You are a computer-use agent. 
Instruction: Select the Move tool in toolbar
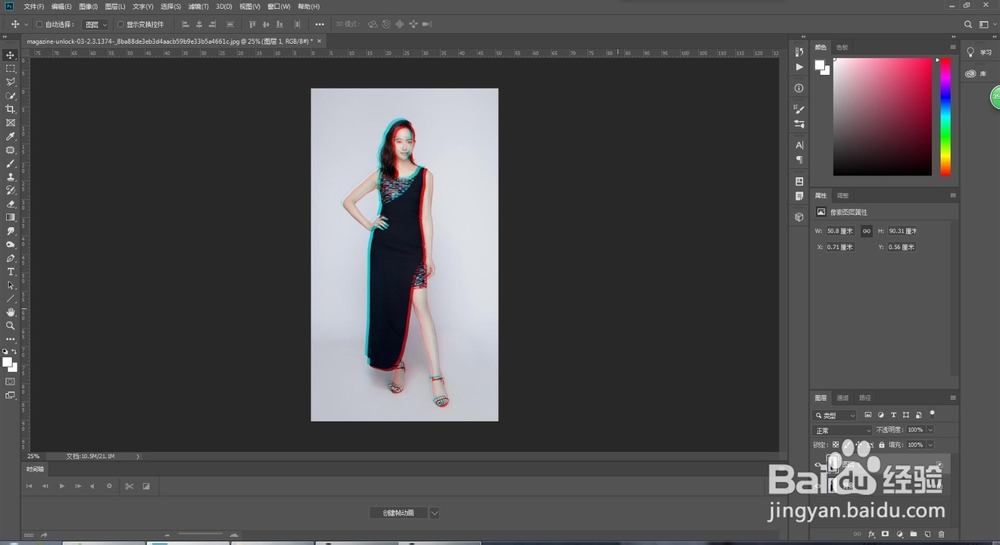[x=10, y=55]
